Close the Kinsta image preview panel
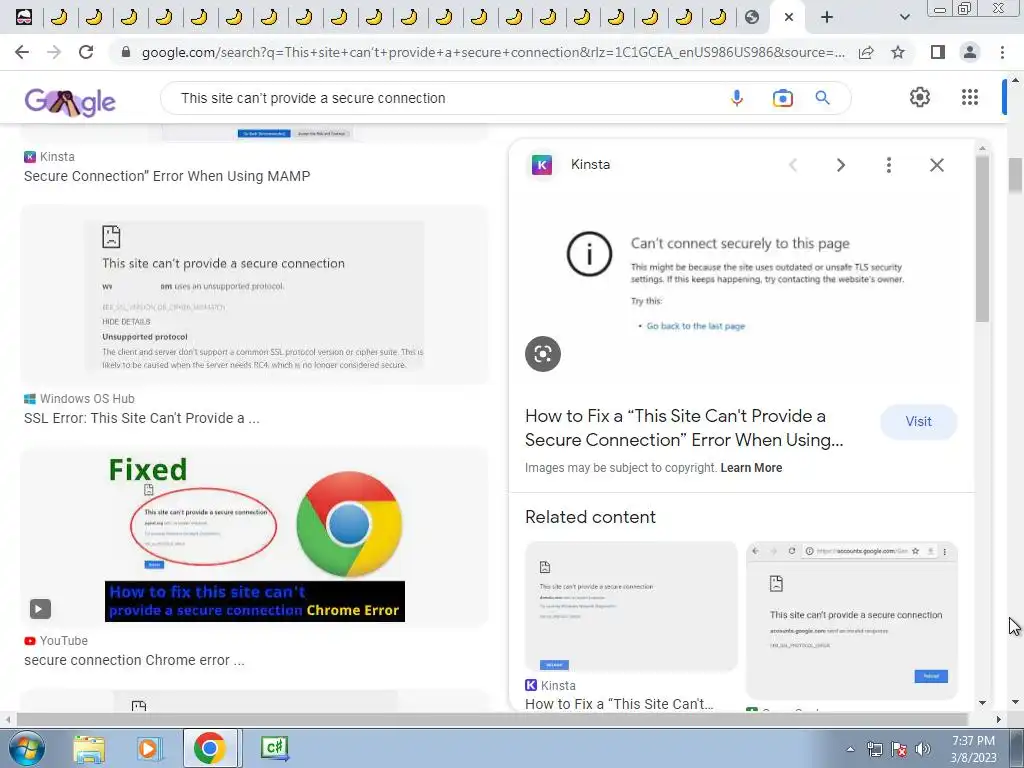The image size is (1024, 768). 936,165
